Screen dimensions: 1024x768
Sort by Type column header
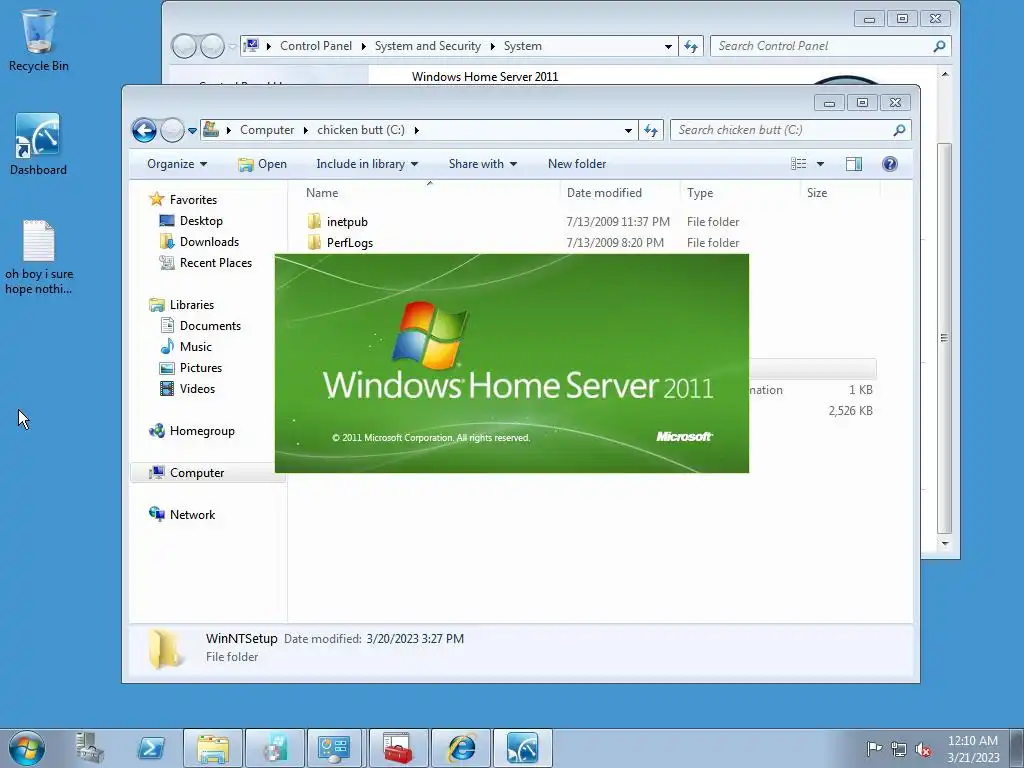(740, 193)
